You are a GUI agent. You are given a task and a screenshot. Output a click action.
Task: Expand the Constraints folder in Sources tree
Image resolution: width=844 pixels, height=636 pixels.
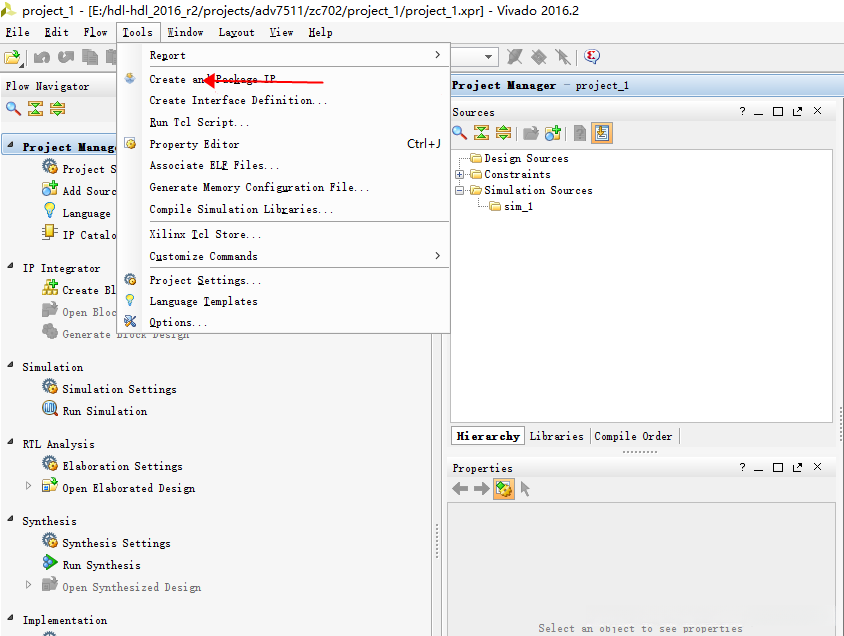tap(460, 175)
